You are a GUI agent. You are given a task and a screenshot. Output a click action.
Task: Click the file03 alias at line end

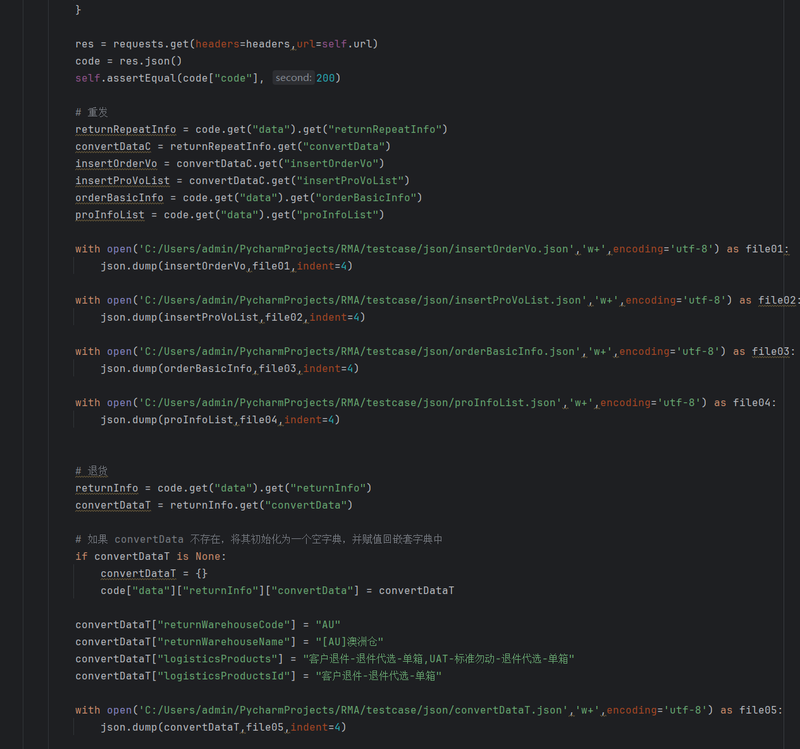[x=770, y=352]
